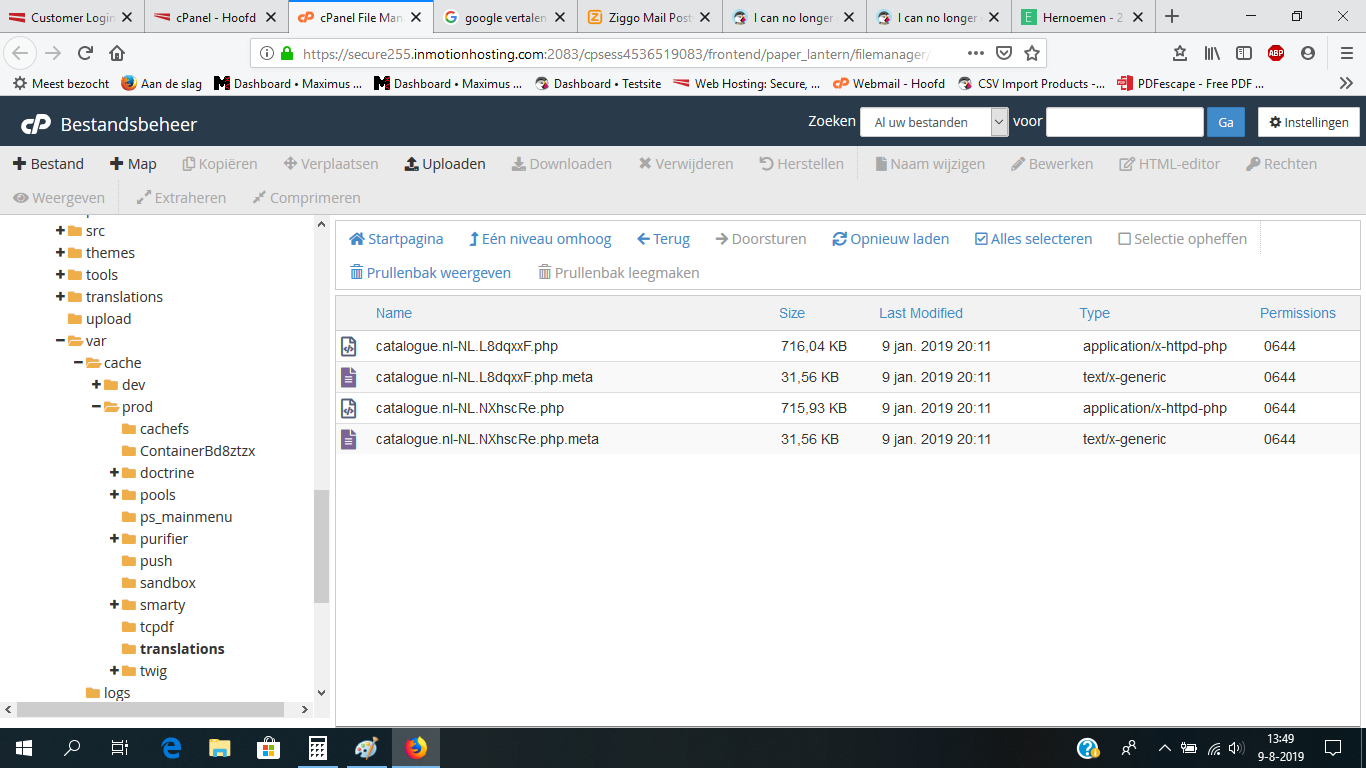
Task: Open Windows Start menu
Action: click(23, 748)
